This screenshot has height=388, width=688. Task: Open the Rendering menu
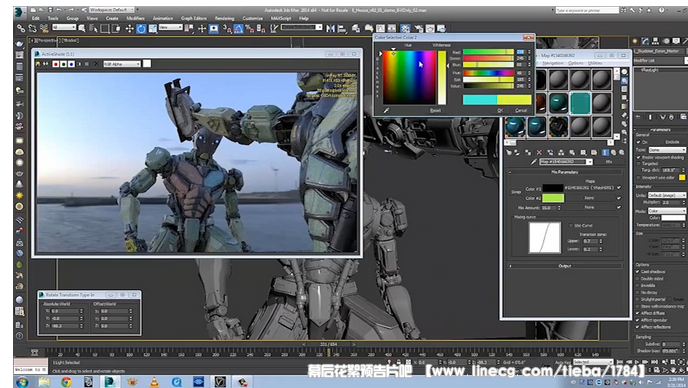click(x=224, y=18)
